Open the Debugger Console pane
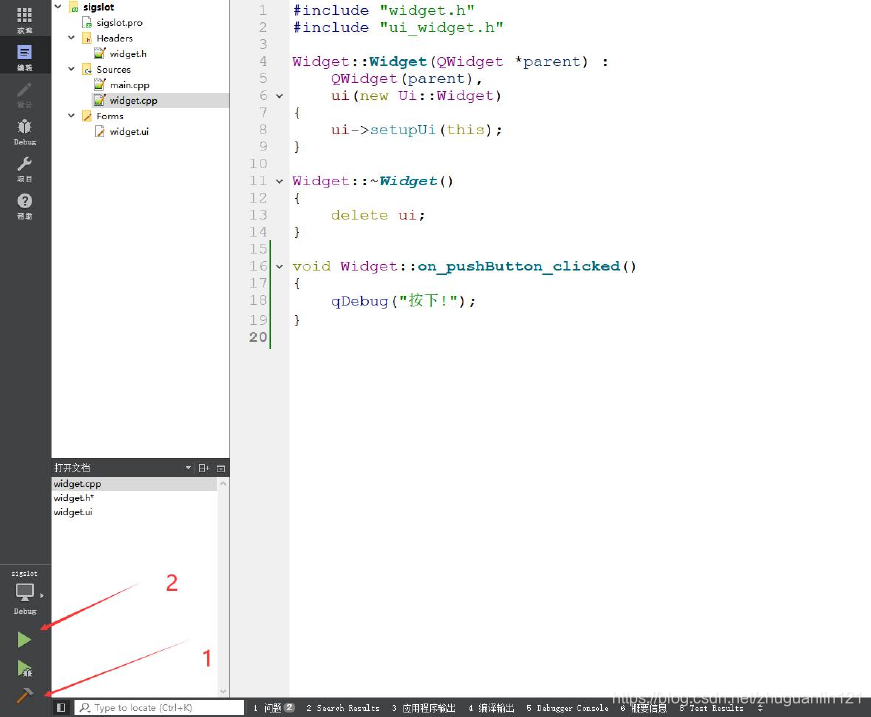 pyautogui.click(x=567, y=708)
